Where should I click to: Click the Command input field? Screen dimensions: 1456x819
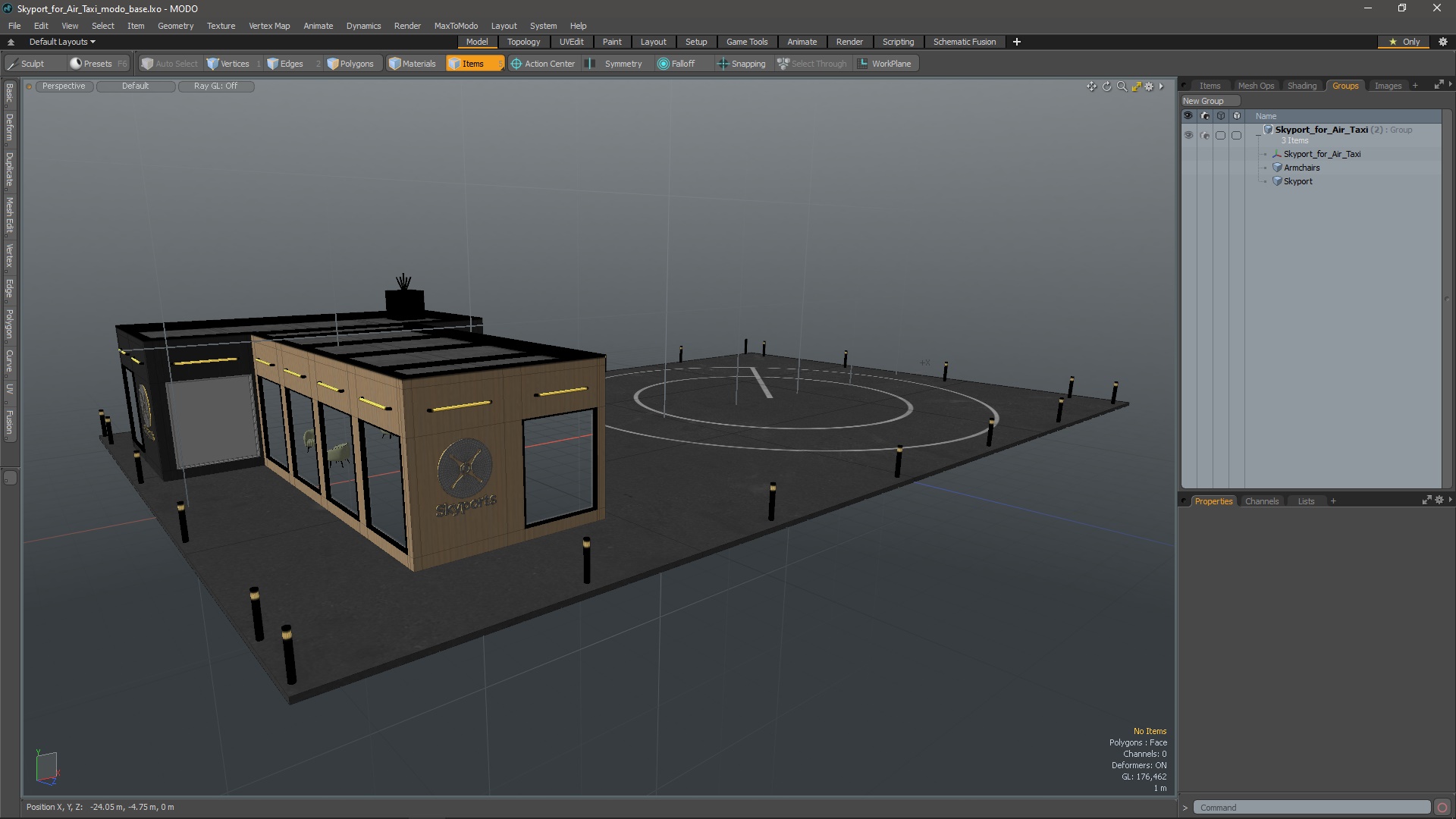pyautogui.click(x=1314, y=807)
